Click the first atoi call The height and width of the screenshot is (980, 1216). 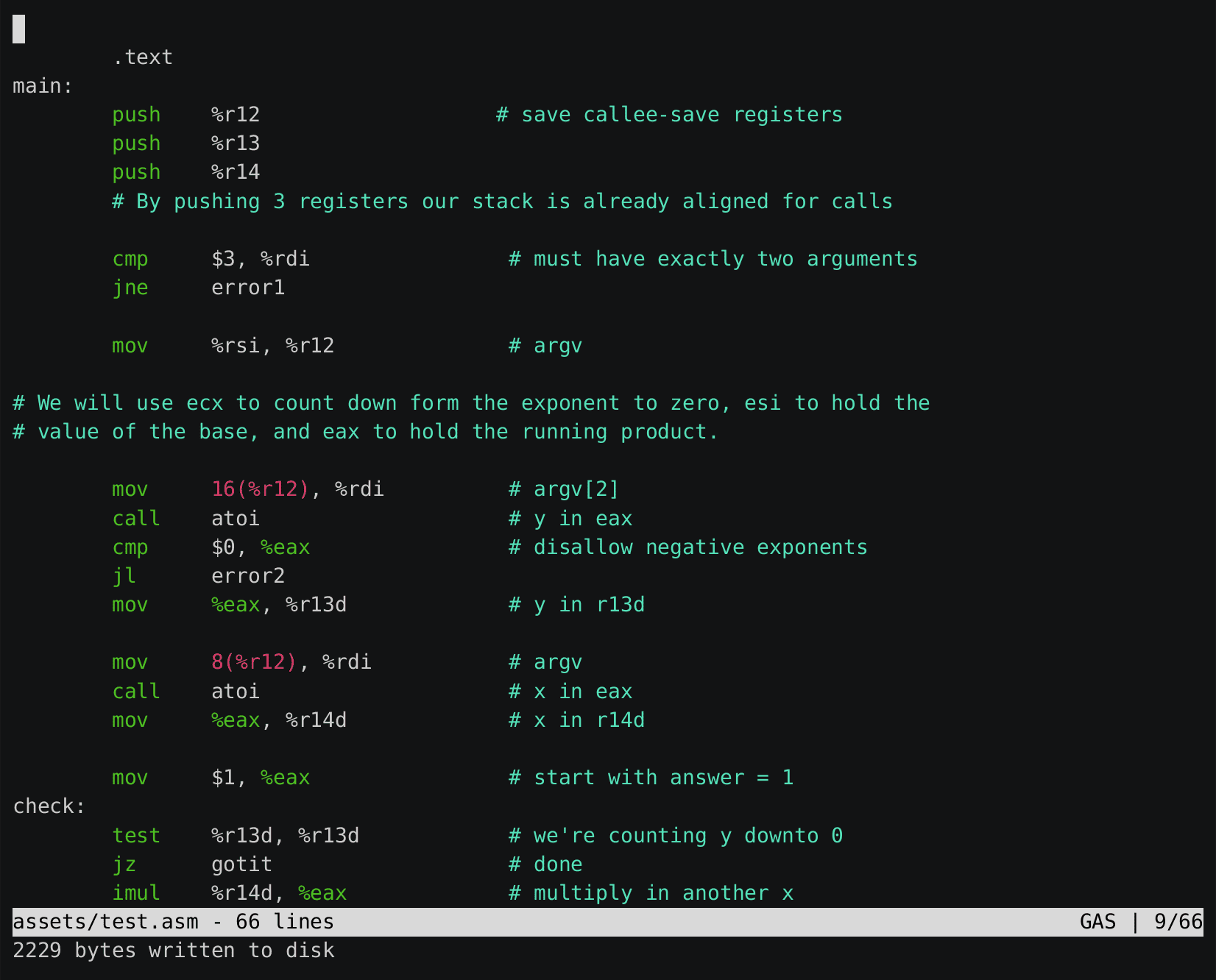[x=236, y=518]
